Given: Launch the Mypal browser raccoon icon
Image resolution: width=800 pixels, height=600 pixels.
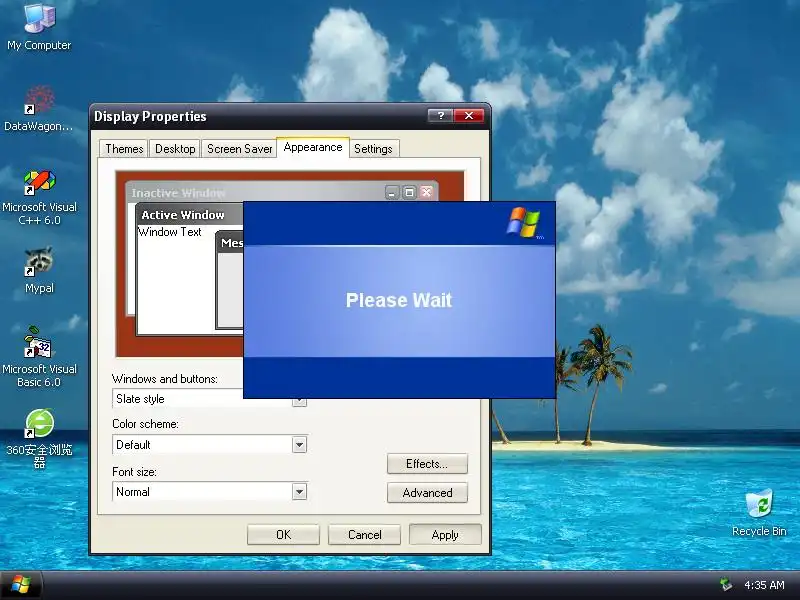Looking at the screenshot, I should pos(39,270).
